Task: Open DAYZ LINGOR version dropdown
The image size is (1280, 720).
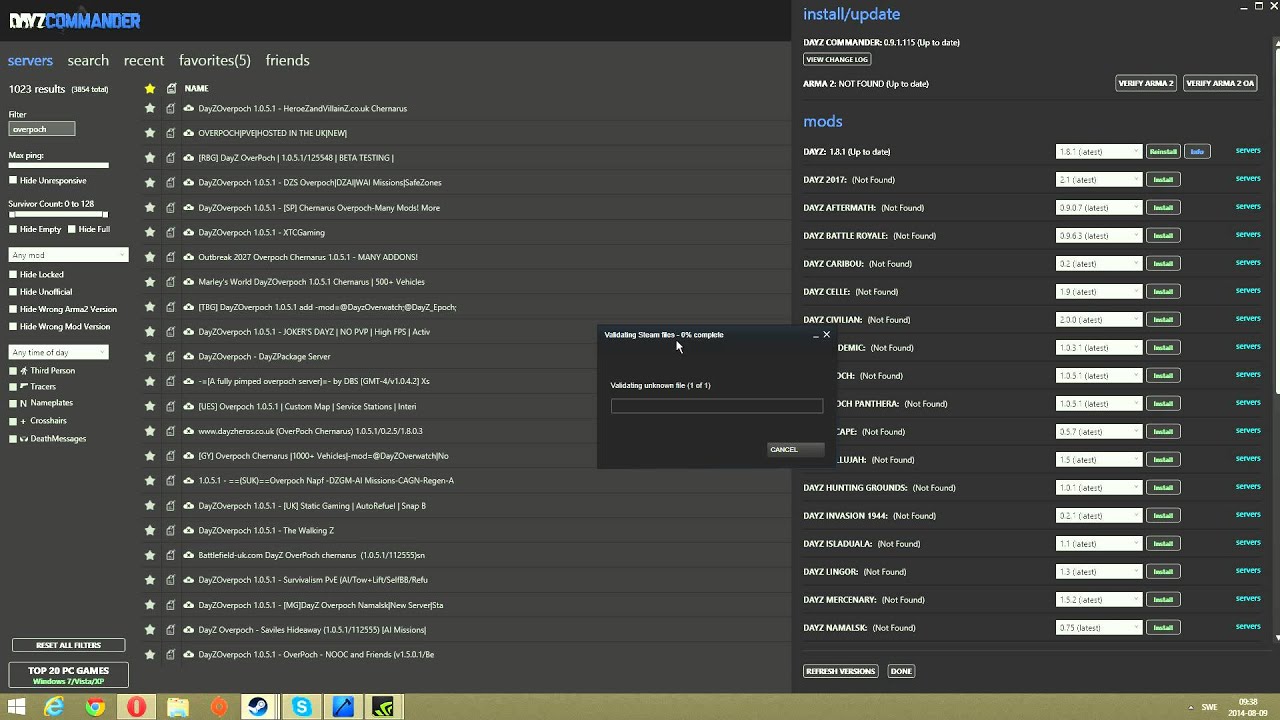Action: [x=1099, y=572]
